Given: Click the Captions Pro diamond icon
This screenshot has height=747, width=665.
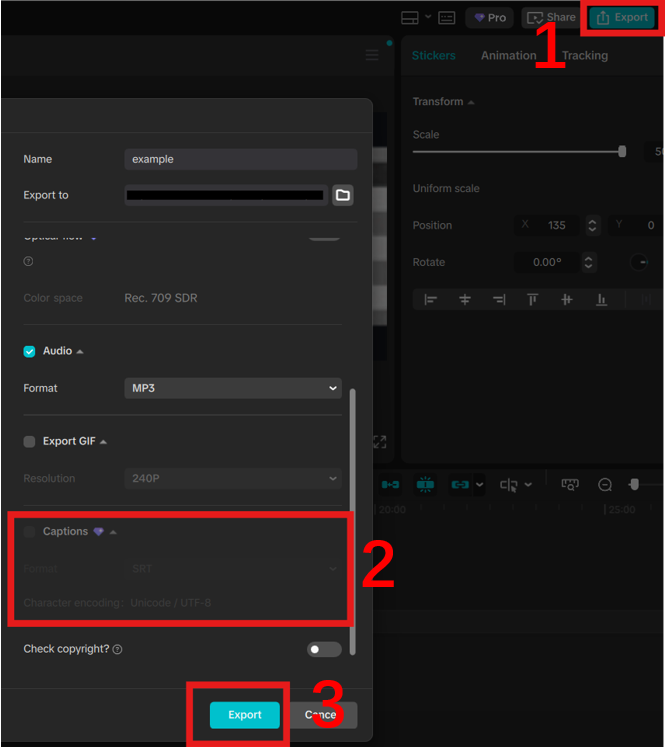Looking at the screenshot, I should point(99,532).
